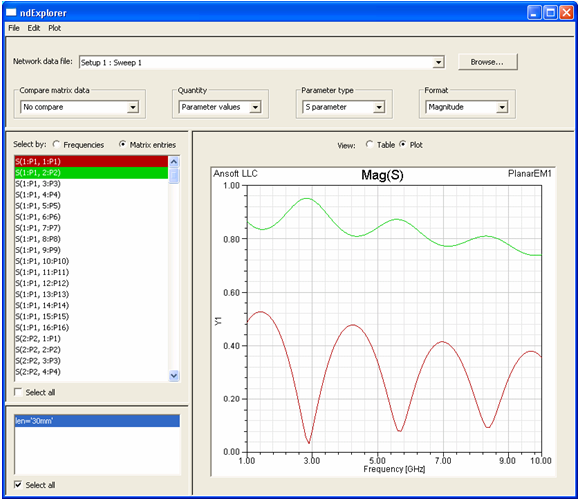Screen dimensions: 579x499
Task: Click the matrix list scroll-up arrow
Action: (x=174, y=162)
